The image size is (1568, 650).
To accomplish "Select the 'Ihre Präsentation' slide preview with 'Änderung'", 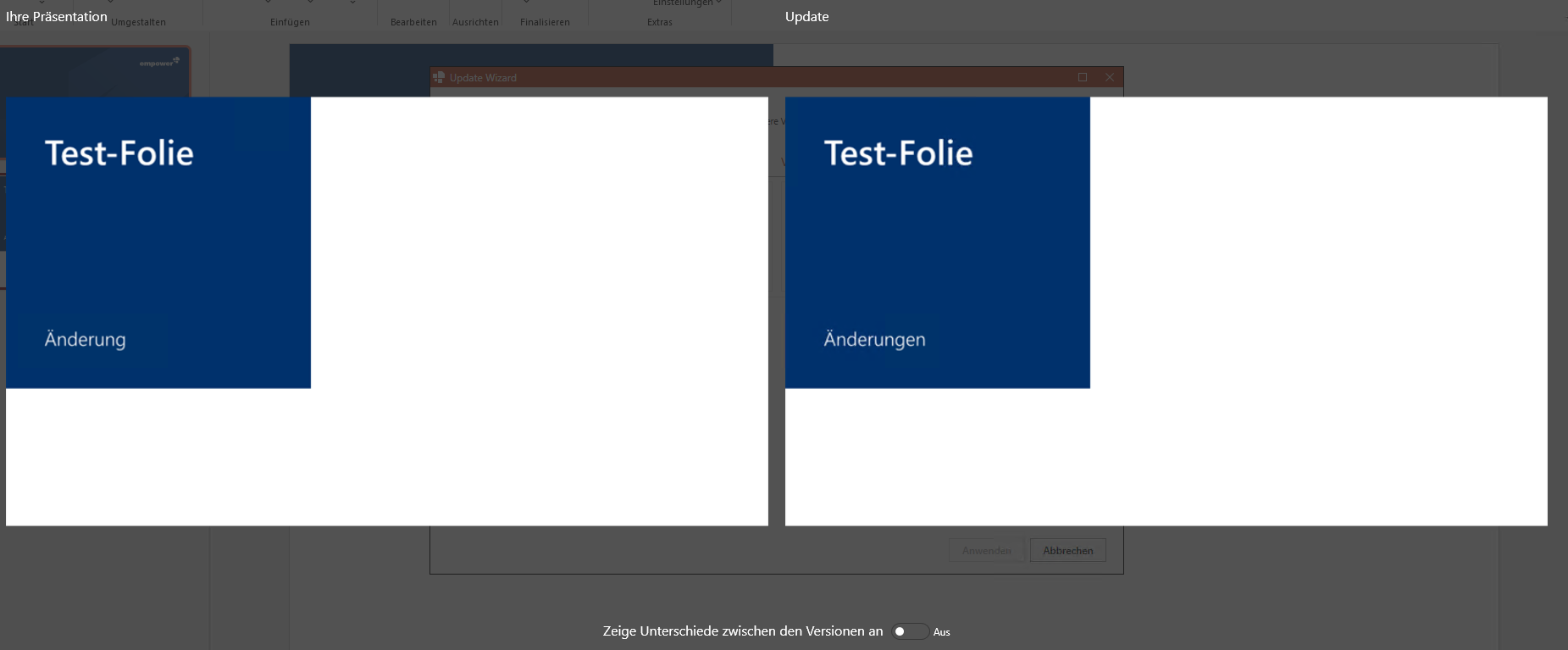I will click(387, 311).
